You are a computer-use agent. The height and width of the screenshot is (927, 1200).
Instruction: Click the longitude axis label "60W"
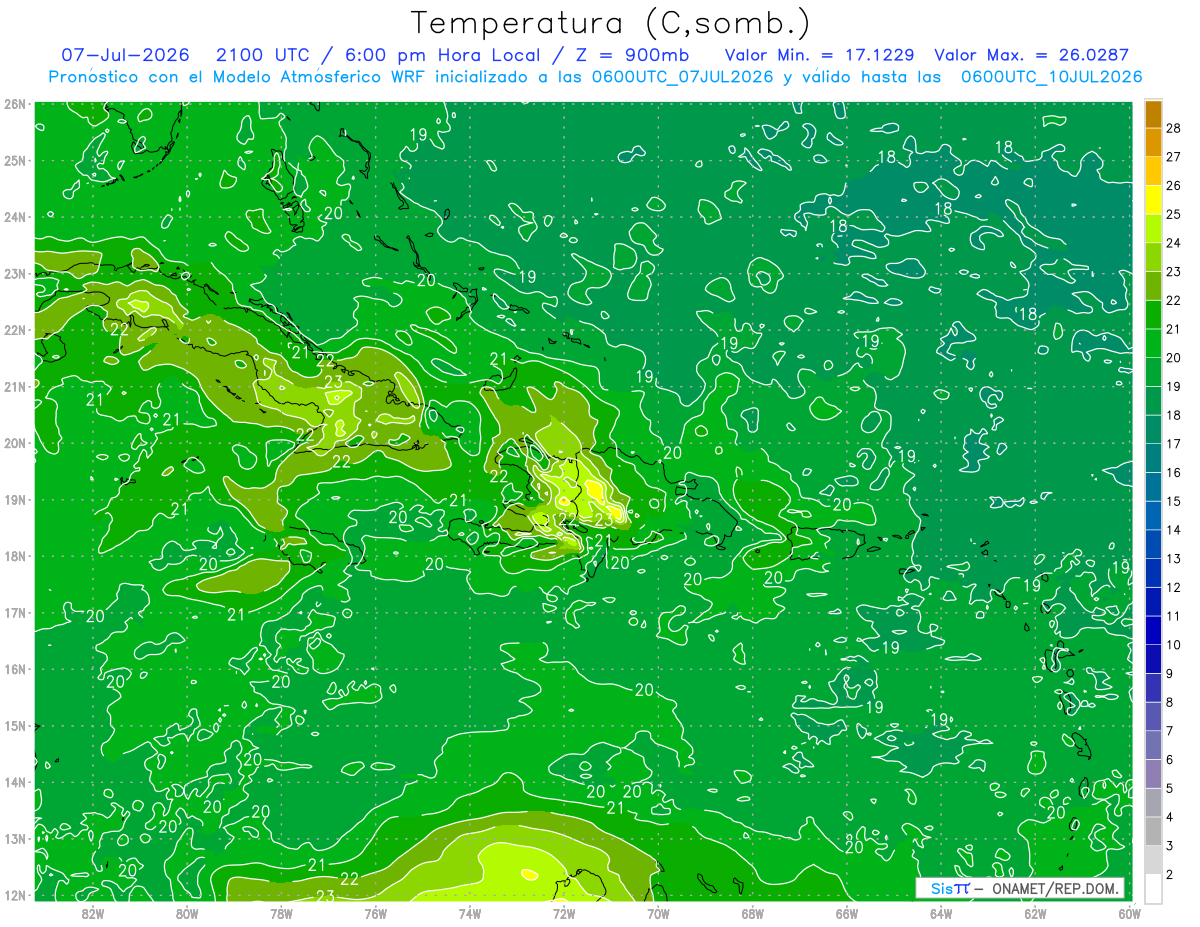point(1130,913)
